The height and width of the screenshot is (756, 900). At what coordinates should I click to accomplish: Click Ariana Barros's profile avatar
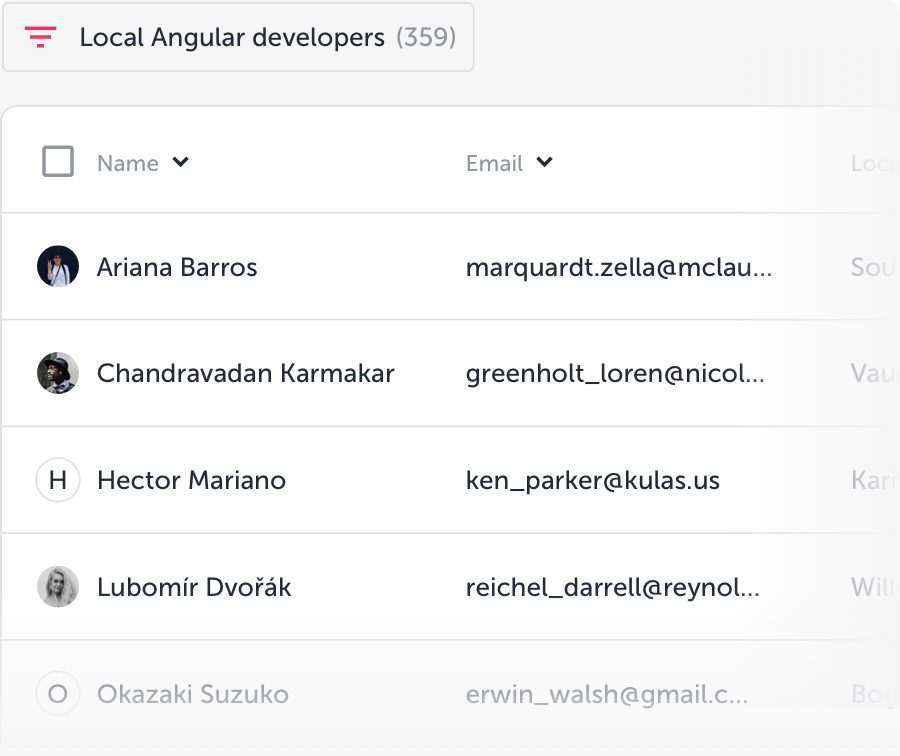(x=58, y=267)
